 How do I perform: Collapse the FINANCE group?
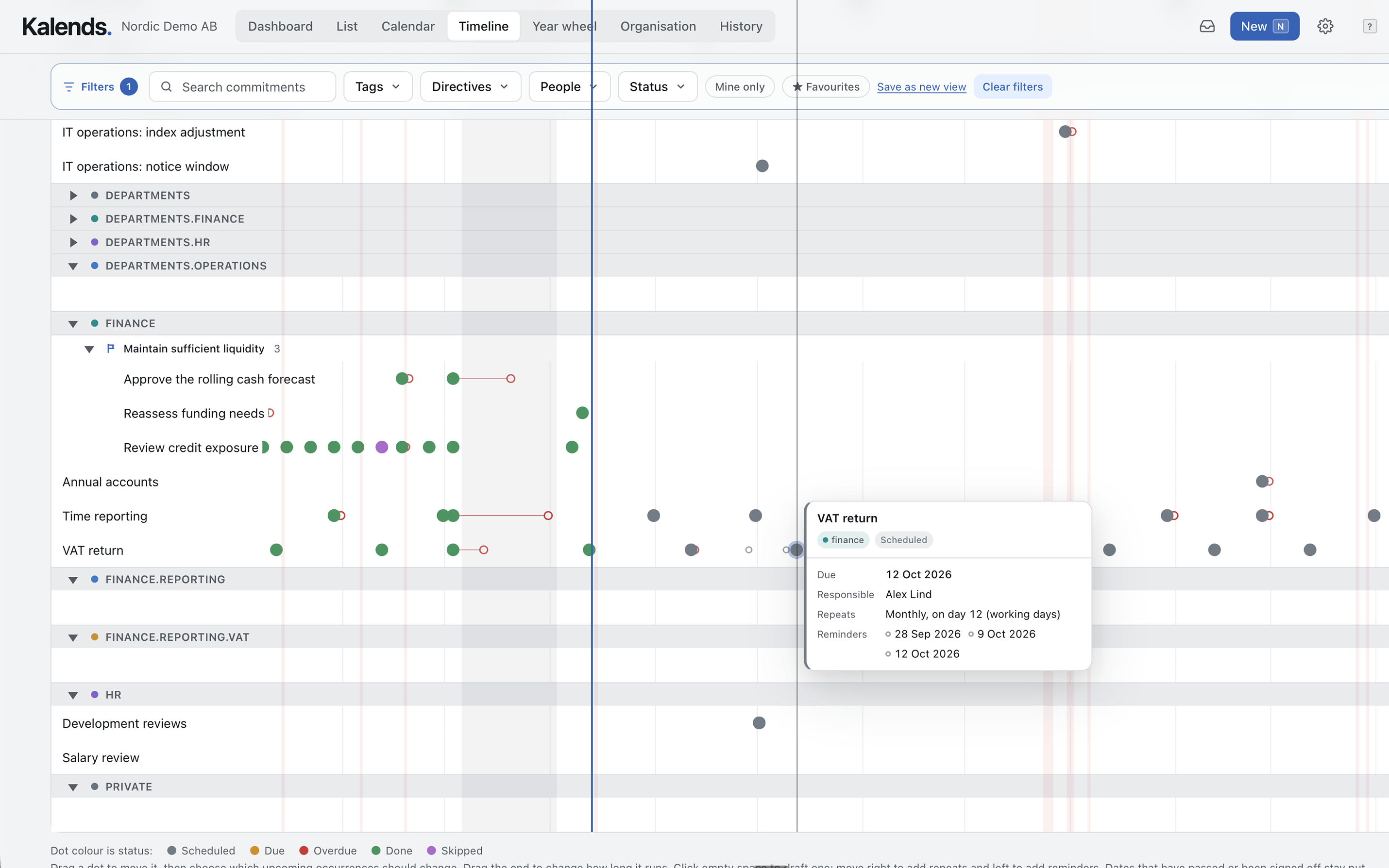73,324
